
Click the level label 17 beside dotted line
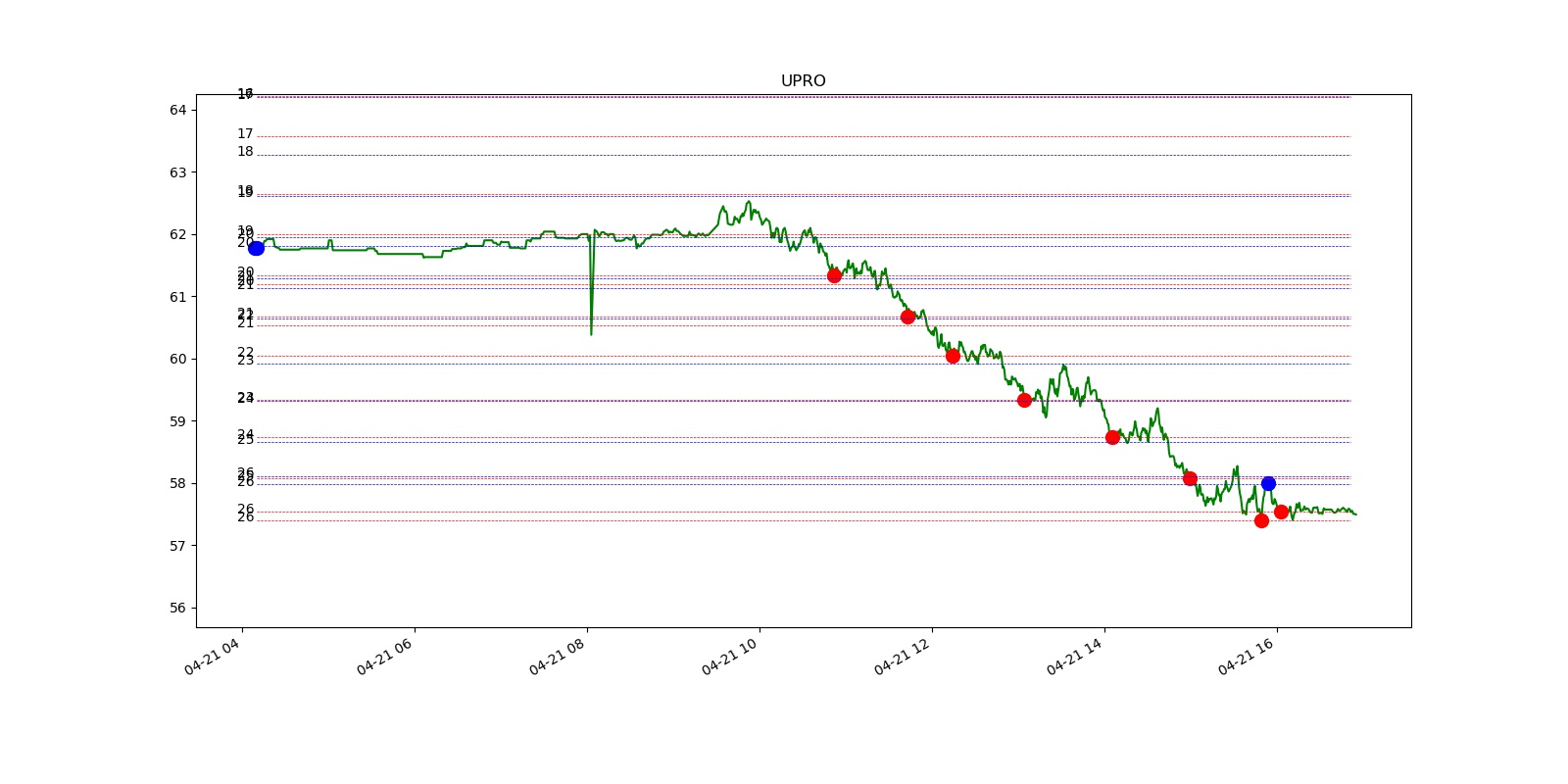pyautogui.click(x=245, y=134)
